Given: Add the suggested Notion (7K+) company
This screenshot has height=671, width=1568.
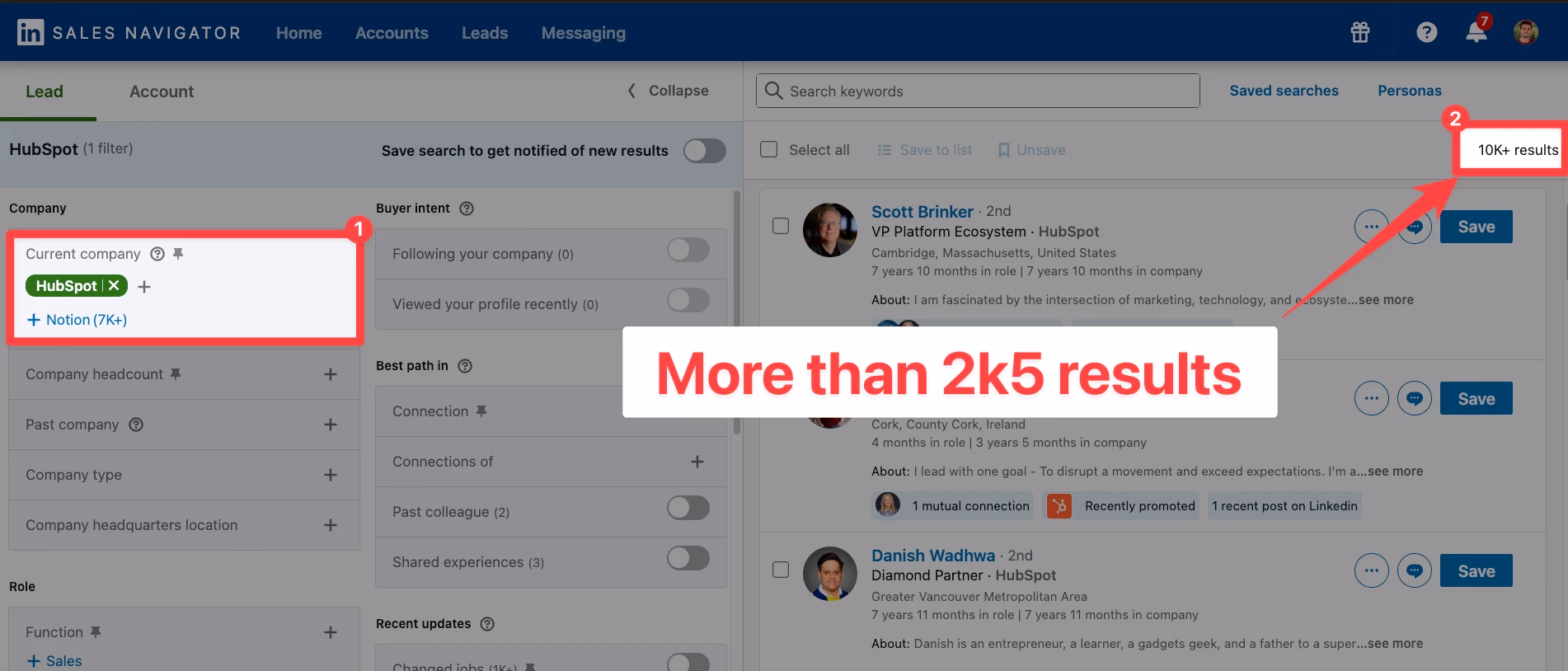Looking at the screenshot, I should [x=77, y=320].
